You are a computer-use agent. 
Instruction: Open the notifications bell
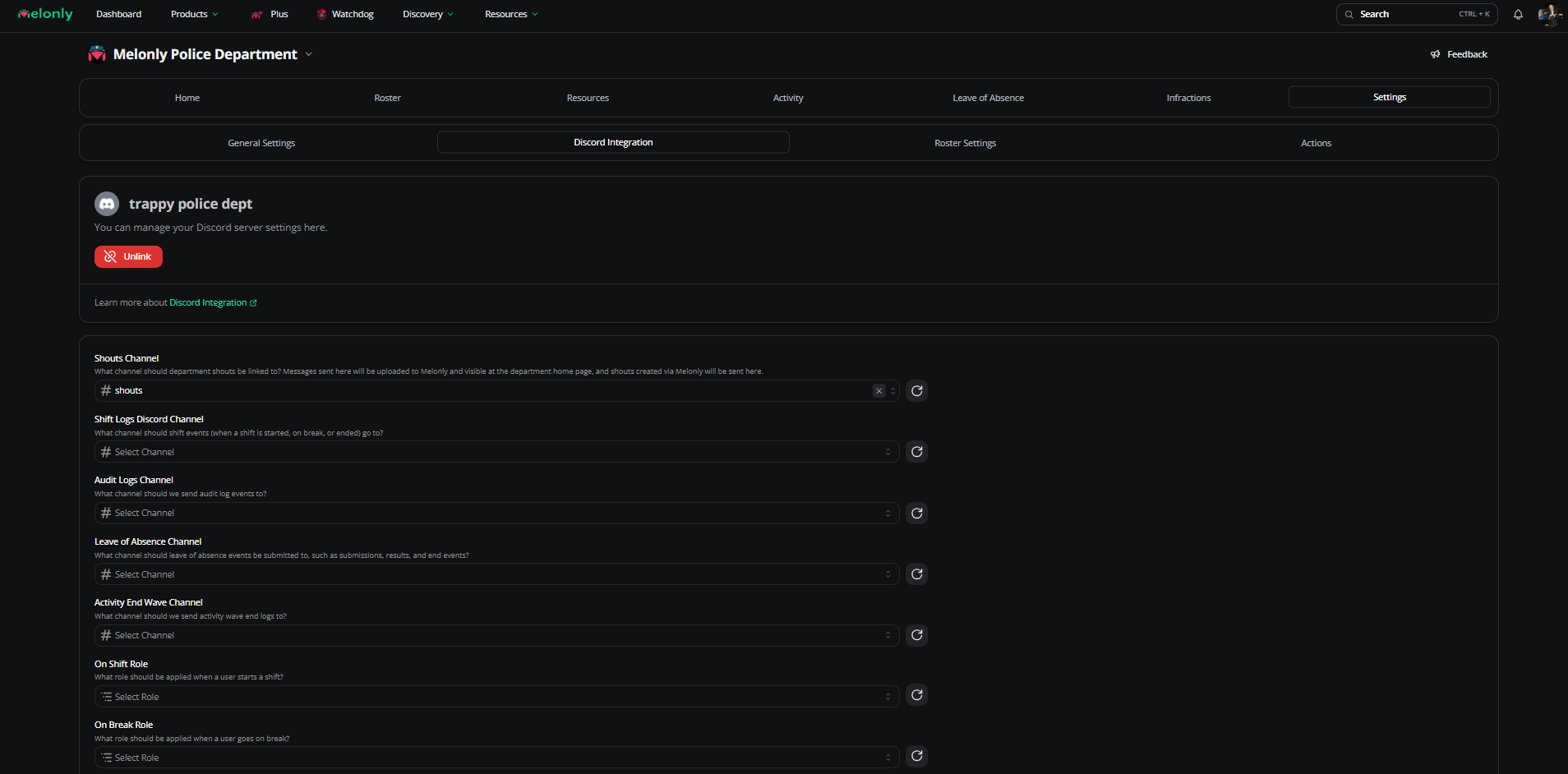(1518, 14)
